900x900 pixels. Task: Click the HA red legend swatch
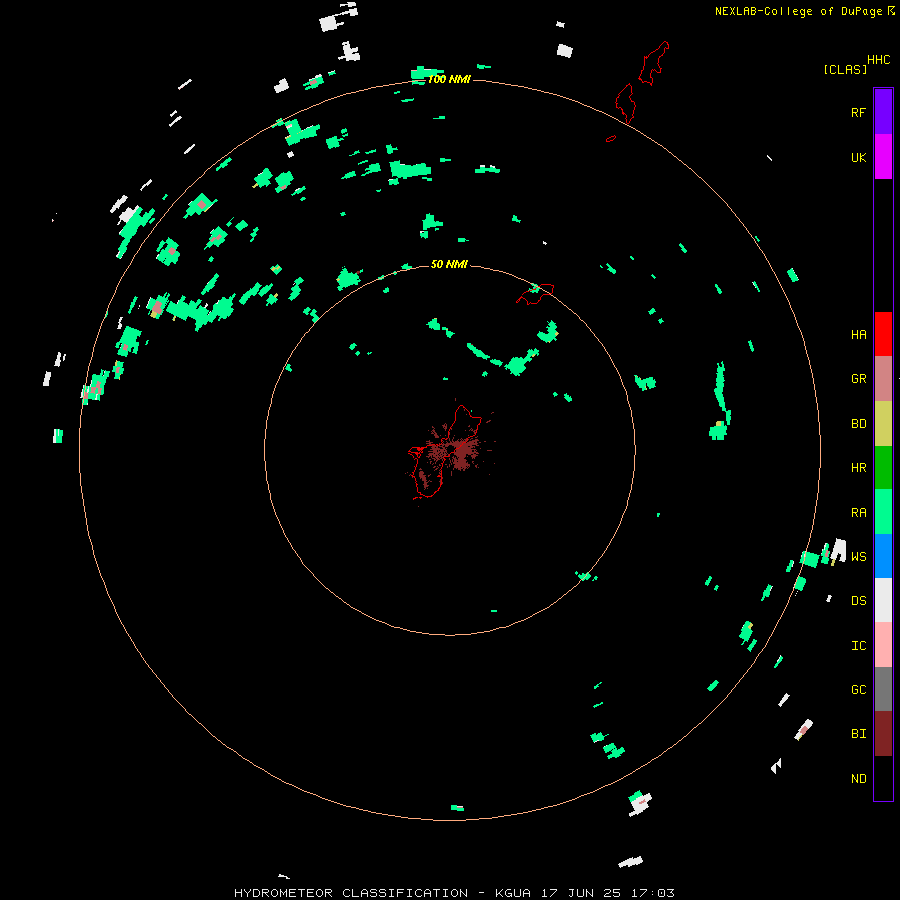pyautogui.click(x=883, y=334)
